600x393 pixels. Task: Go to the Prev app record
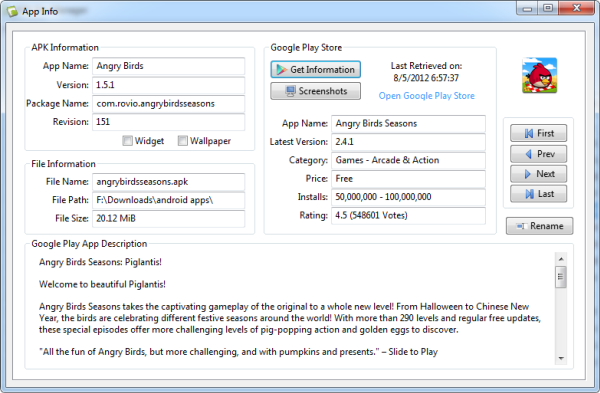pyautogui.click(x=538, y=154)
